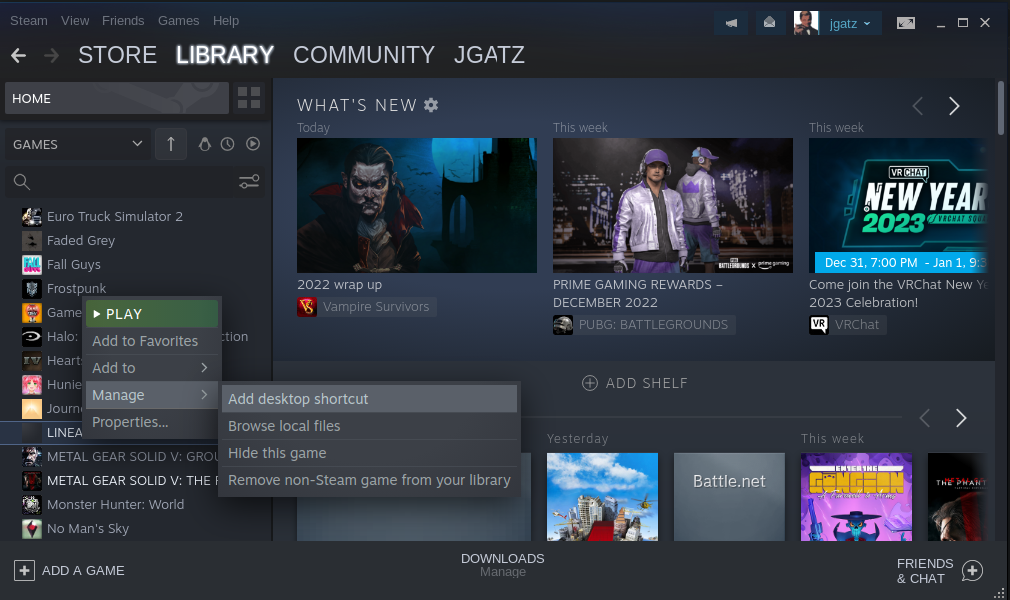1010x600 pixels.
Task: Show previous What's New items arrow
Action: [x=918, y=106]
